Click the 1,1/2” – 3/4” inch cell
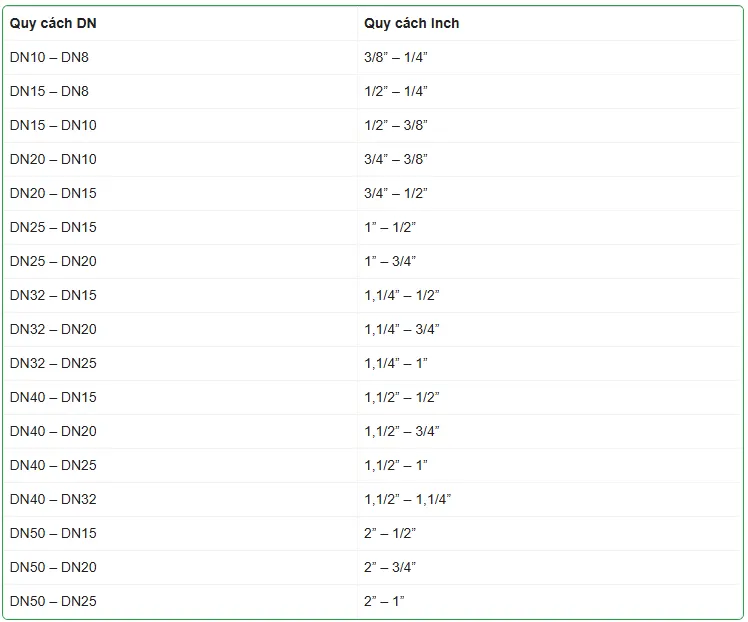The width and height of the screenshot is (748, 622). [401, 431]
